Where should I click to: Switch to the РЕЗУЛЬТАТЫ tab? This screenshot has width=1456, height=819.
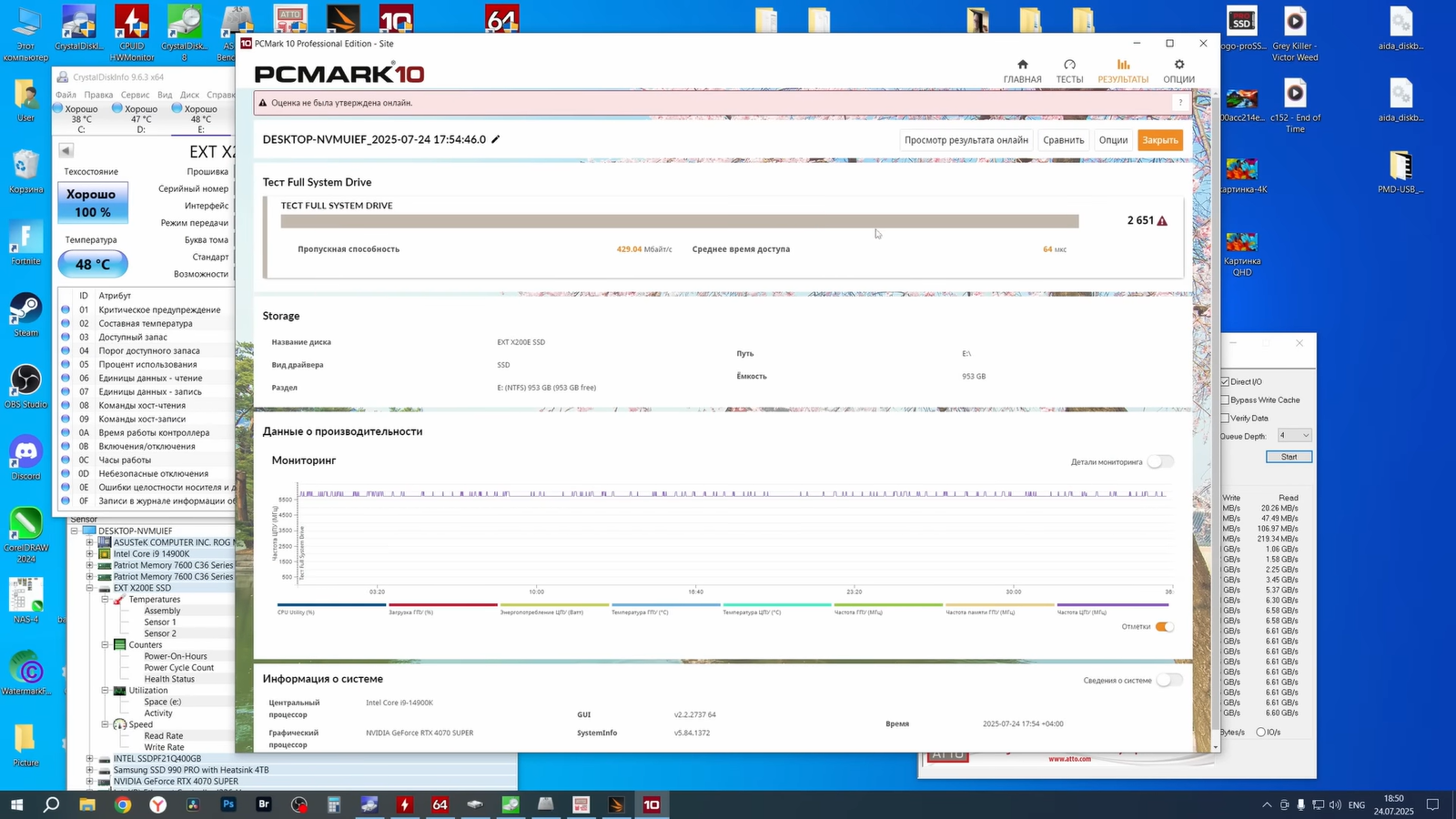coord(1123,70)
